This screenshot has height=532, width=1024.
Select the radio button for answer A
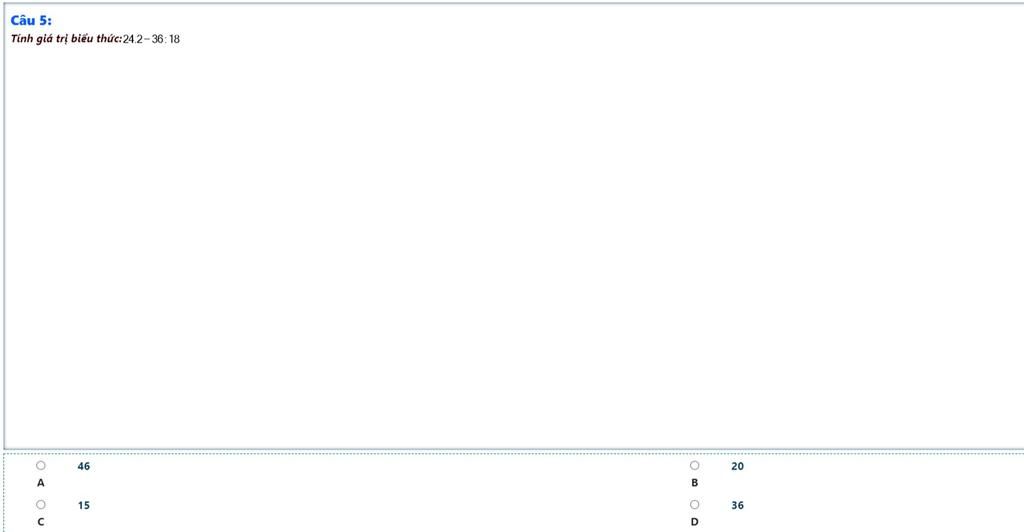(x=40, y=465)
